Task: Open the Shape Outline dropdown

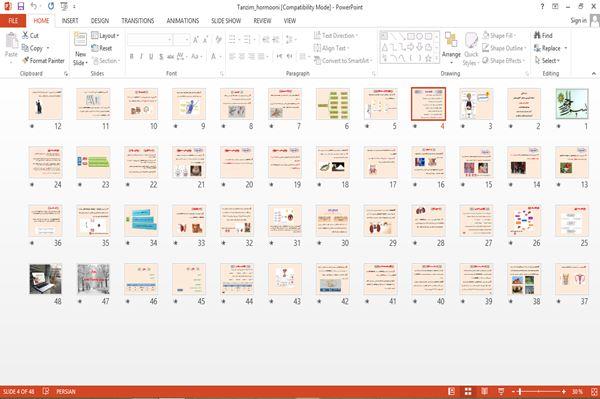Action: (504, 48)
